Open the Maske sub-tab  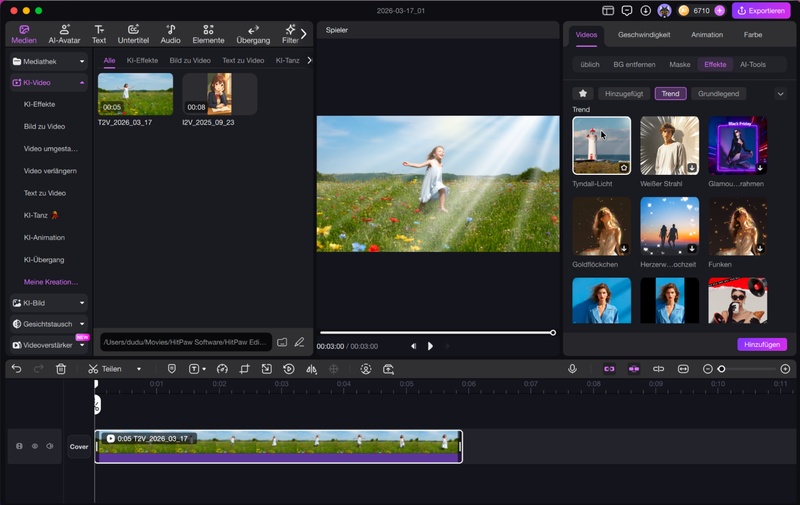(x=680, y=64)
